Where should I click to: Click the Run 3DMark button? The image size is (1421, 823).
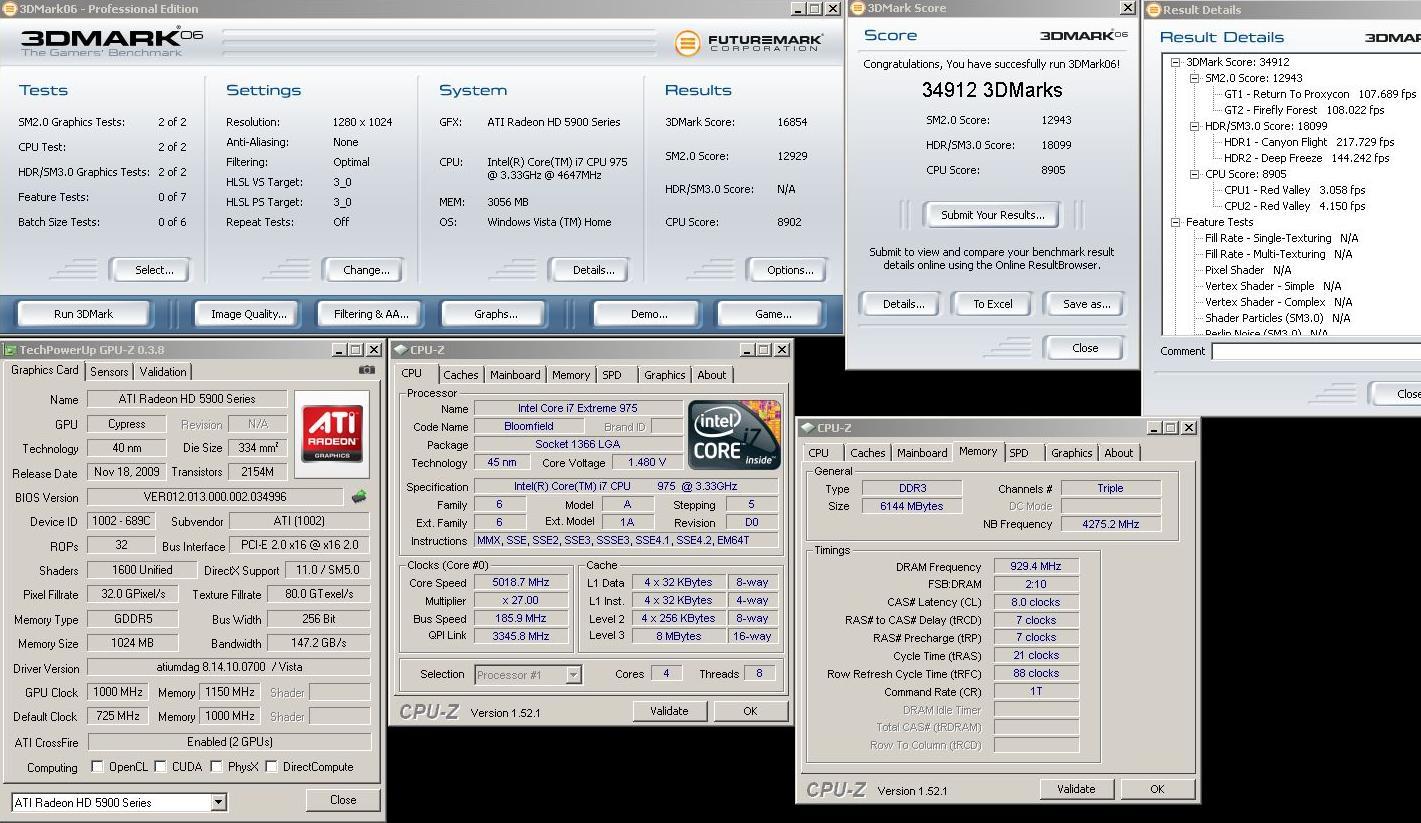[83, 314]
